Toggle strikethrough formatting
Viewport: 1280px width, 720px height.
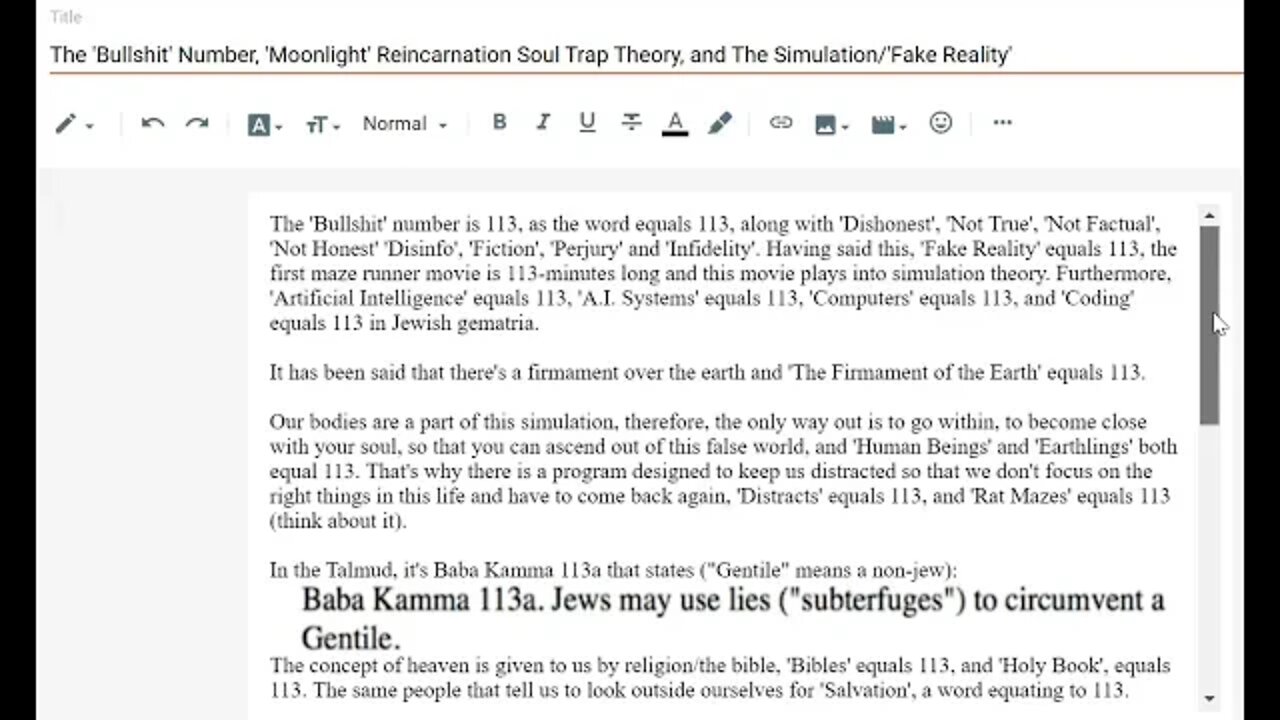point(631,122)
